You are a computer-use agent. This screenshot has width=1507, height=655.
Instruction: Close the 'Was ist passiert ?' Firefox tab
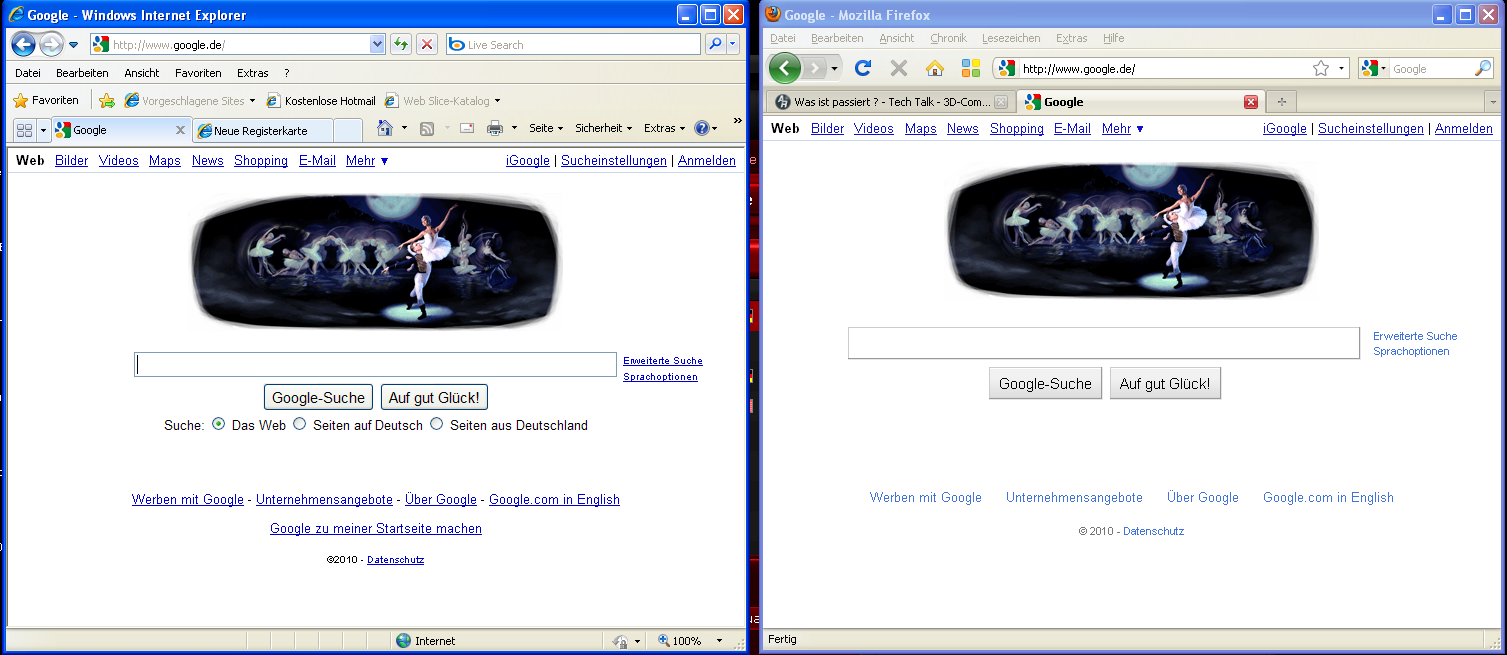(1001, 102)
